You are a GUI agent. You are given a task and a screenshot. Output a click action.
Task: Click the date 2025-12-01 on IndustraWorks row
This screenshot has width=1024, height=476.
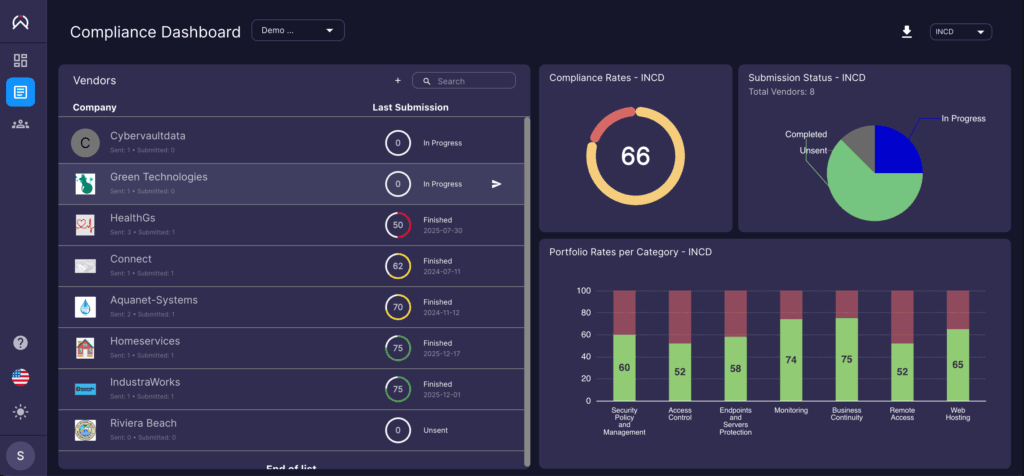click(x=442, y=395)
